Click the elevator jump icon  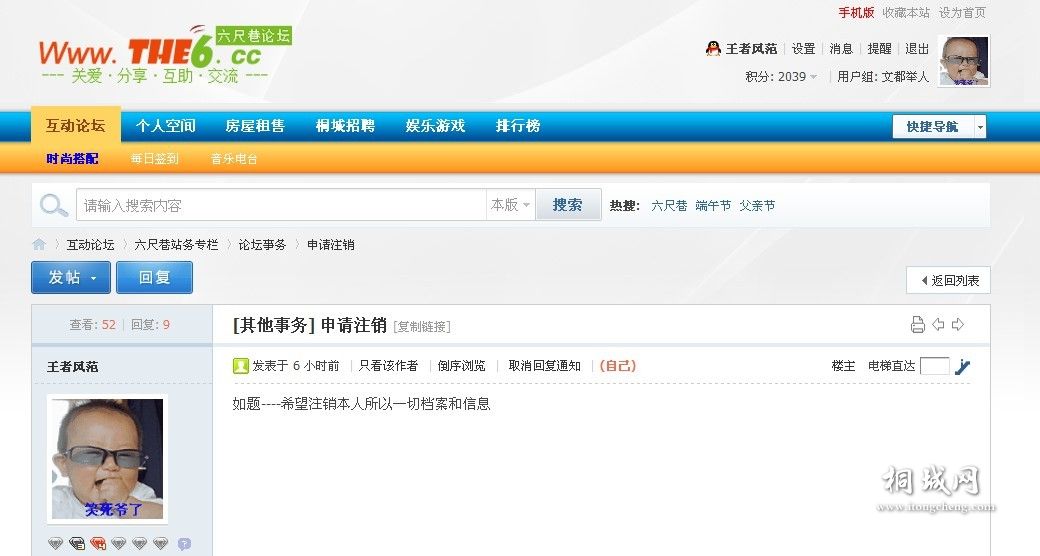963,366
